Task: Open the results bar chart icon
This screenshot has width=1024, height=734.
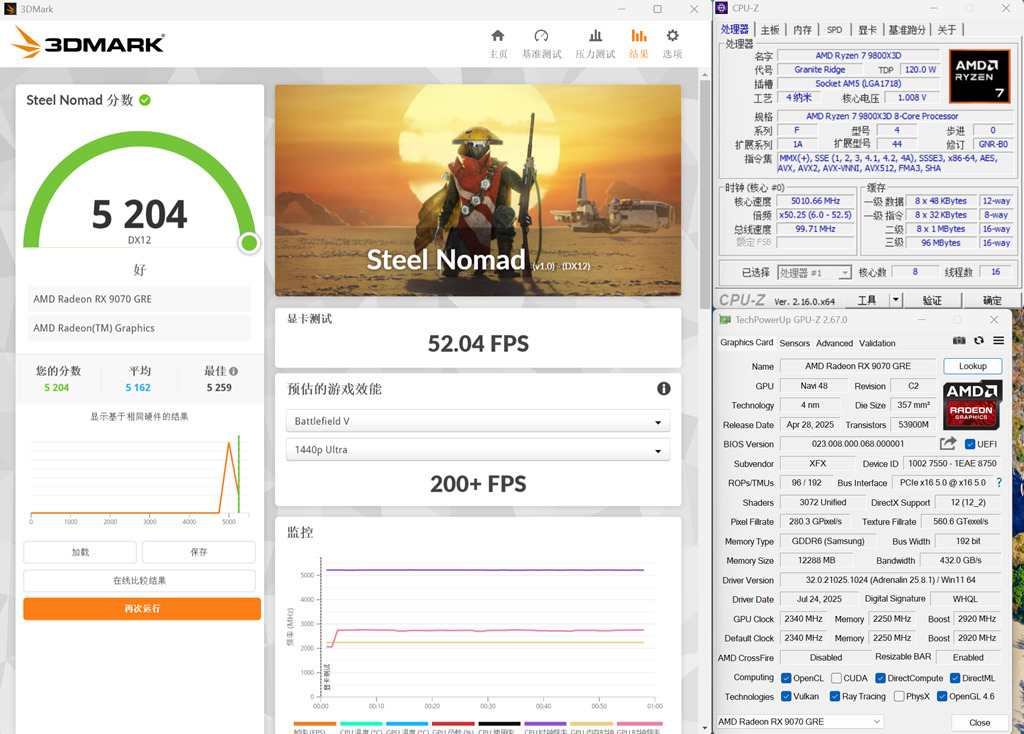Action: coord(639,35)
